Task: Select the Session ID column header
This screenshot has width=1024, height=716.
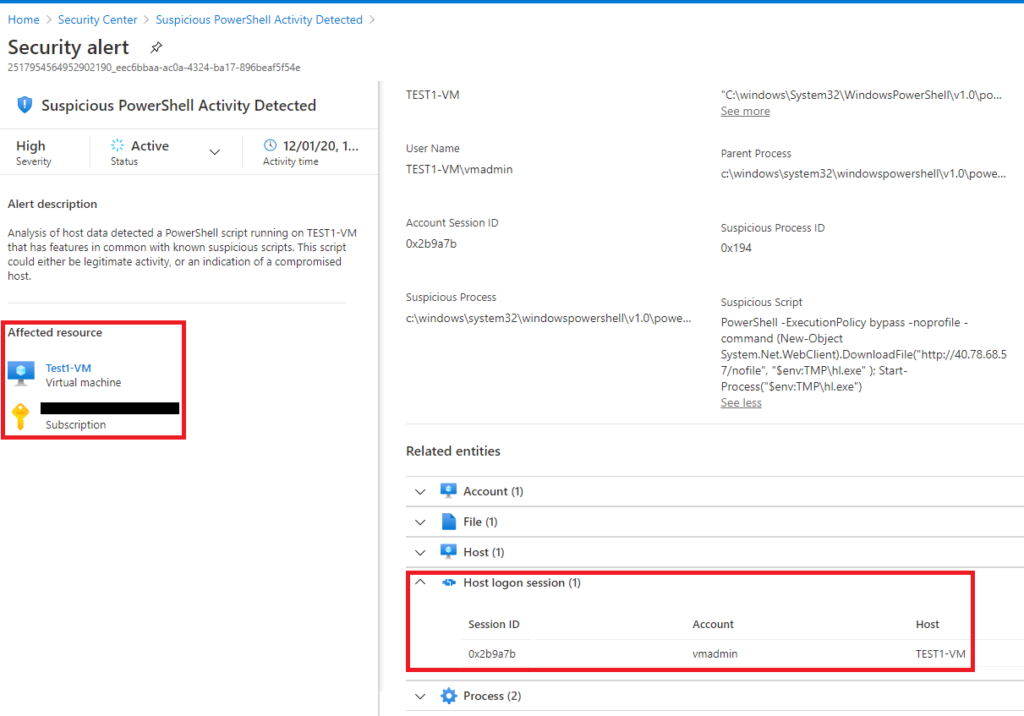Action: (494, 624)
